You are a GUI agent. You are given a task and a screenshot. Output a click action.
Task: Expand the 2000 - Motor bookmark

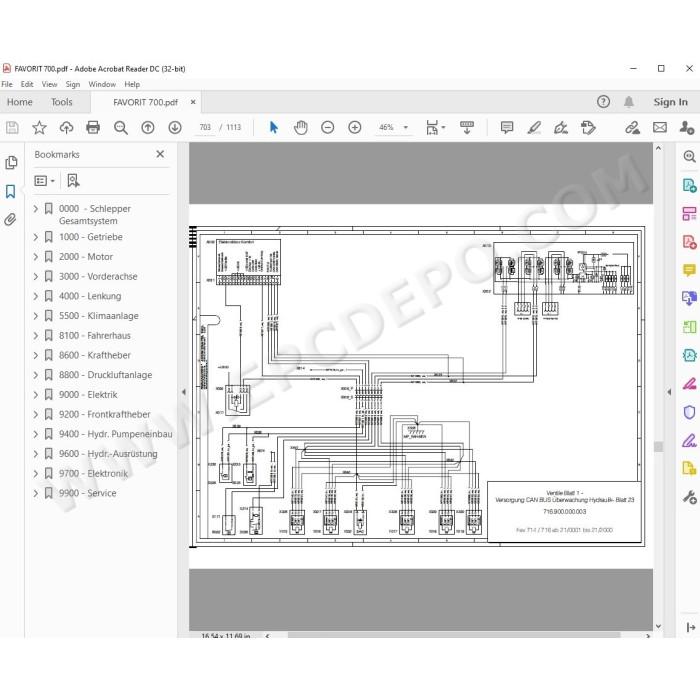click(36, 257)
